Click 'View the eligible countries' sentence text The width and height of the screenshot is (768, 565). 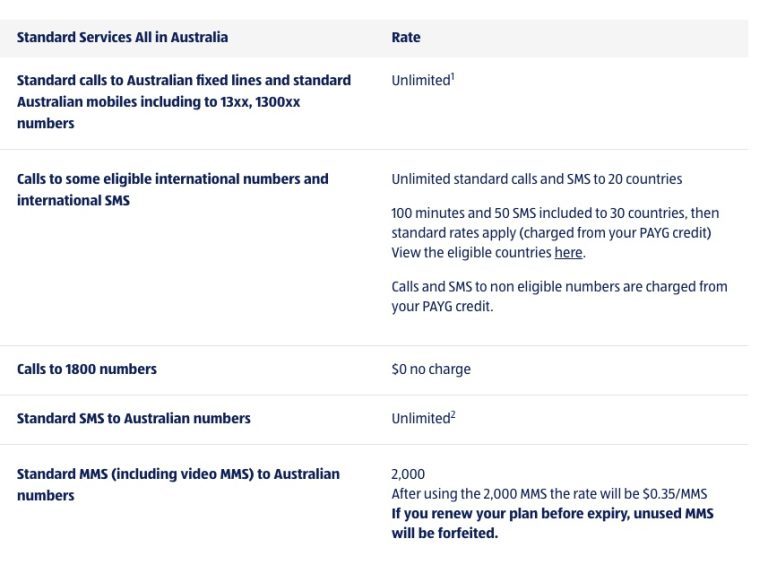[470, 253]
